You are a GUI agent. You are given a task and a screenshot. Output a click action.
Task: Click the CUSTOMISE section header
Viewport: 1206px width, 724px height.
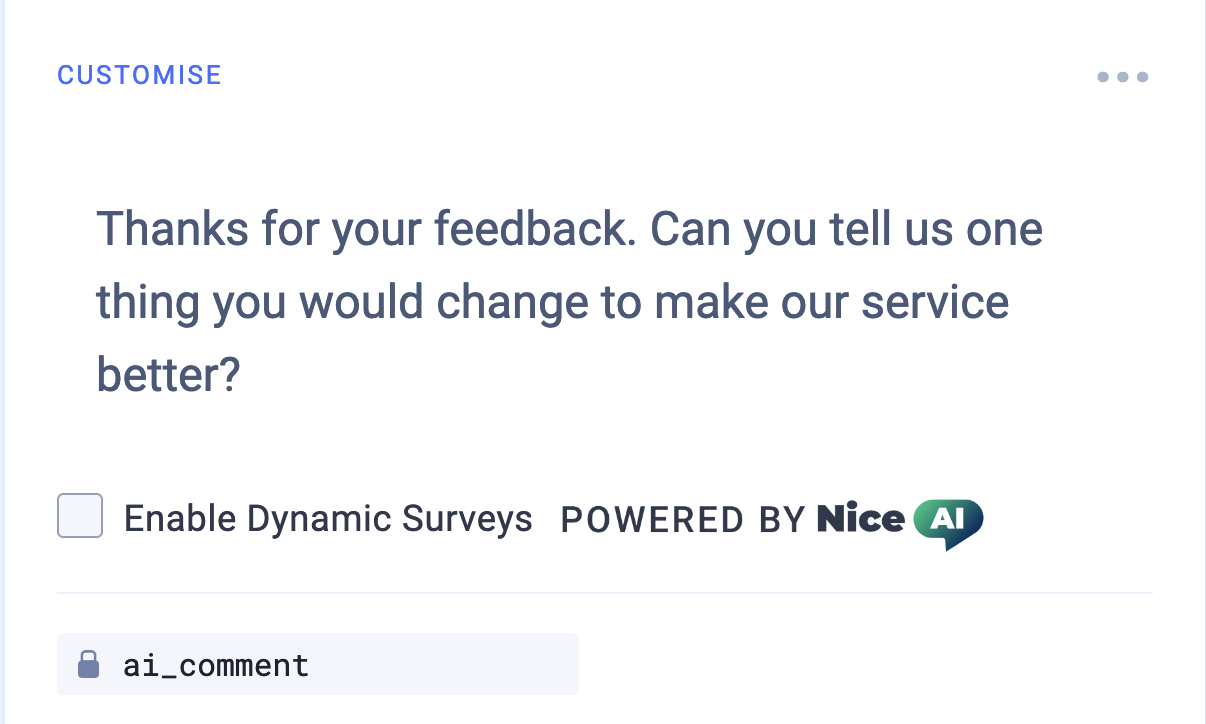[x=139, y=75]
